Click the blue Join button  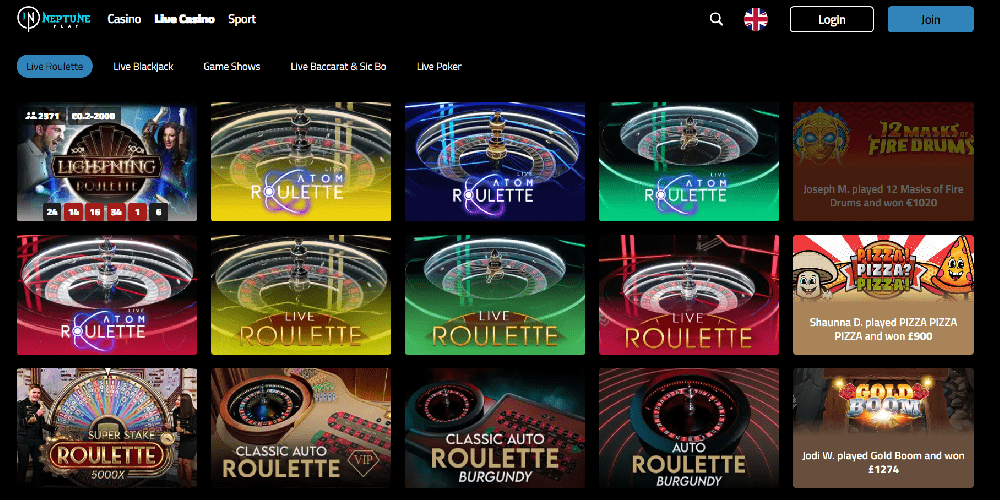(930, 19)
